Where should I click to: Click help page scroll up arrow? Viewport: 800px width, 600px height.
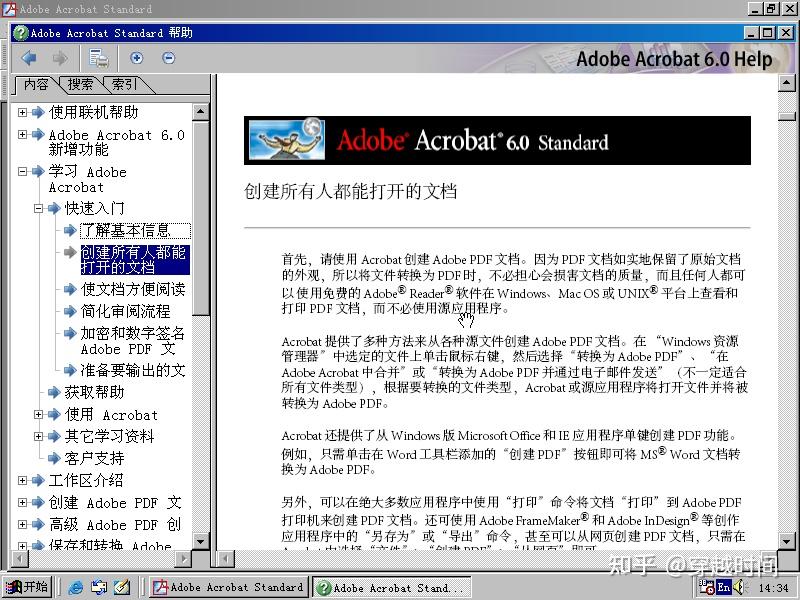coord(787,83)
